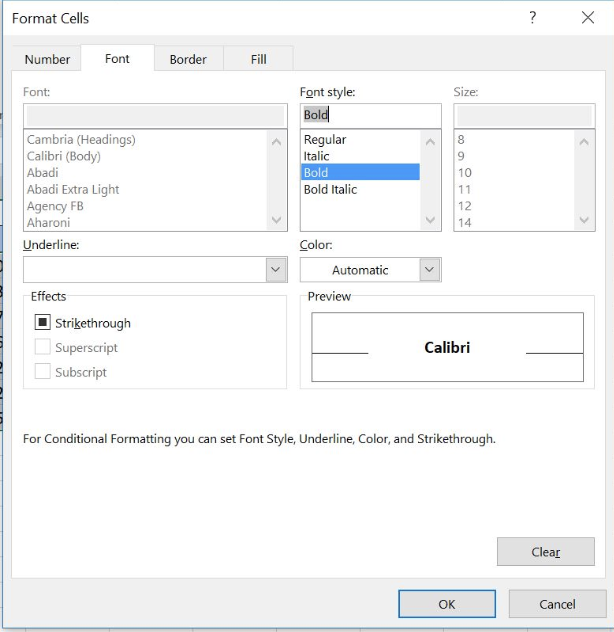Open the Border tab

(x=188, y=59)
